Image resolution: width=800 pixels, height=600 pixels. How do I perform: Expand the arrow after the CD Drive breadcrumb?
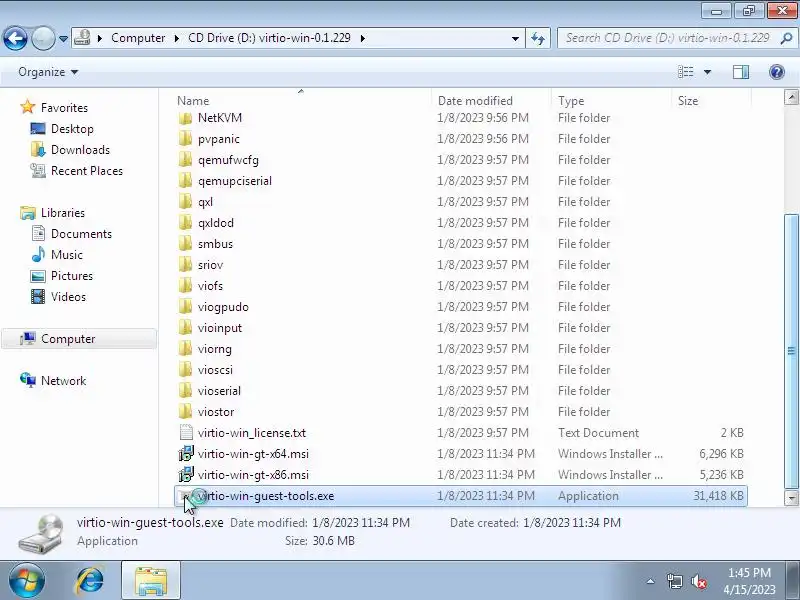point(363,38)
